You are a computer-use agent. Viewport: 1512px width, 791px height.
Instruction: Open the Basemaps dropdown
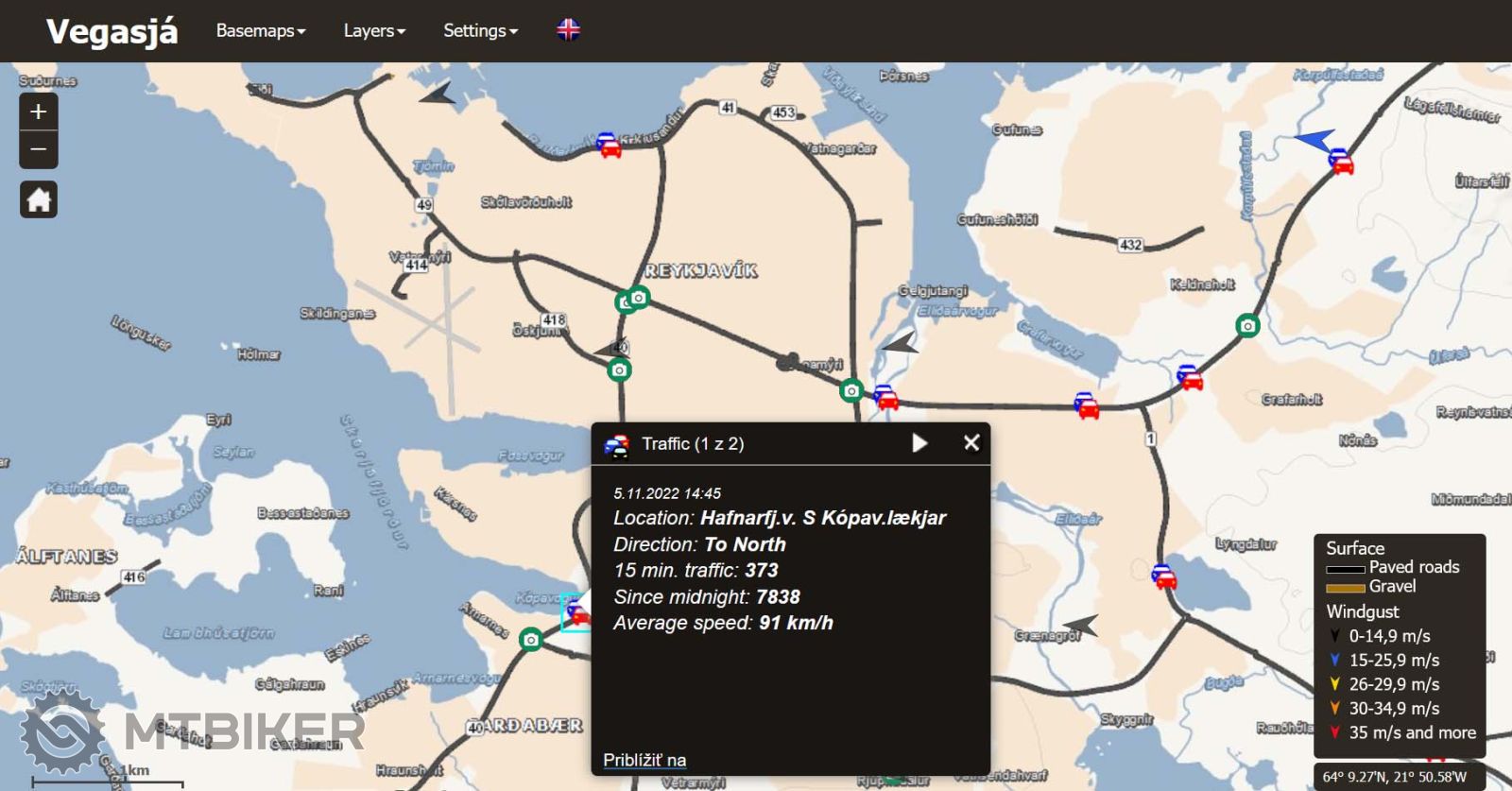click(260, 30)
